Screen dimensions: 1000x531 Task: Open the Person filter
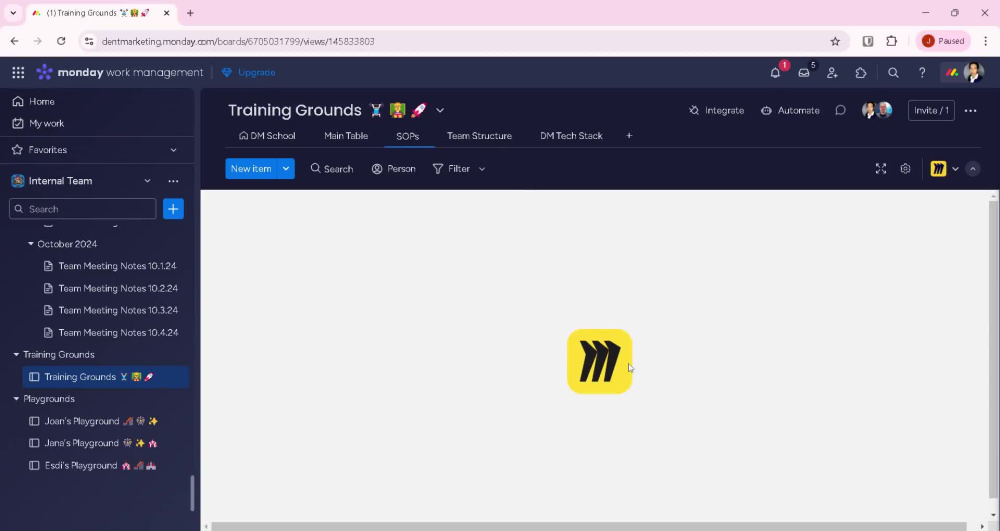(x=393, y=169)
